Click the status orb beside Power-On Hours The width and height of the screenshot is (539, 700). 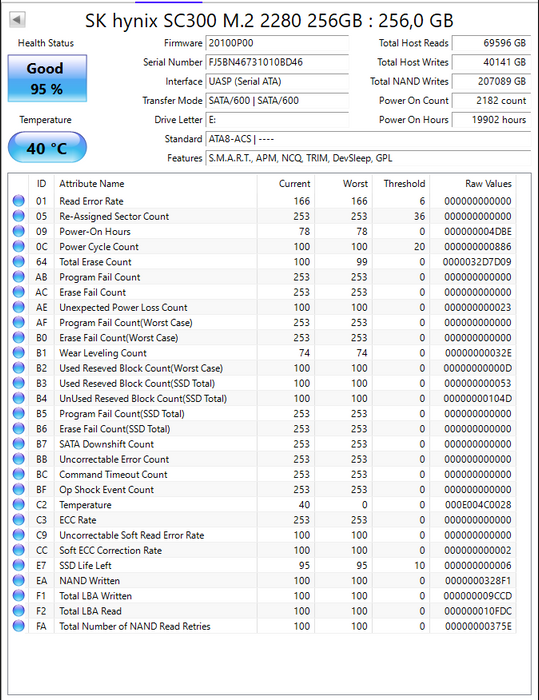coord(19,231)
